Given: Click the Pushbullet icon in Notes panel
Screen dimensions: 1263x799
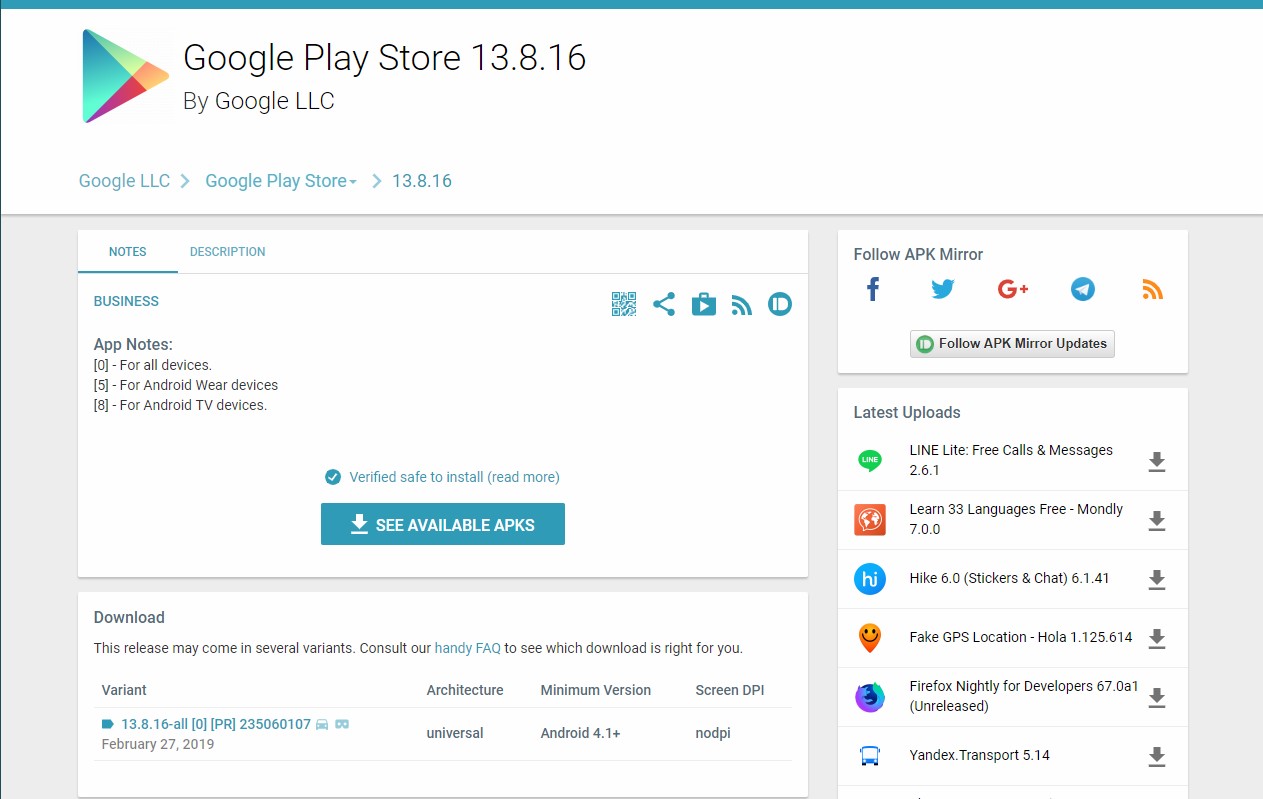Looking at the screenshot, I should coord(780,304).
